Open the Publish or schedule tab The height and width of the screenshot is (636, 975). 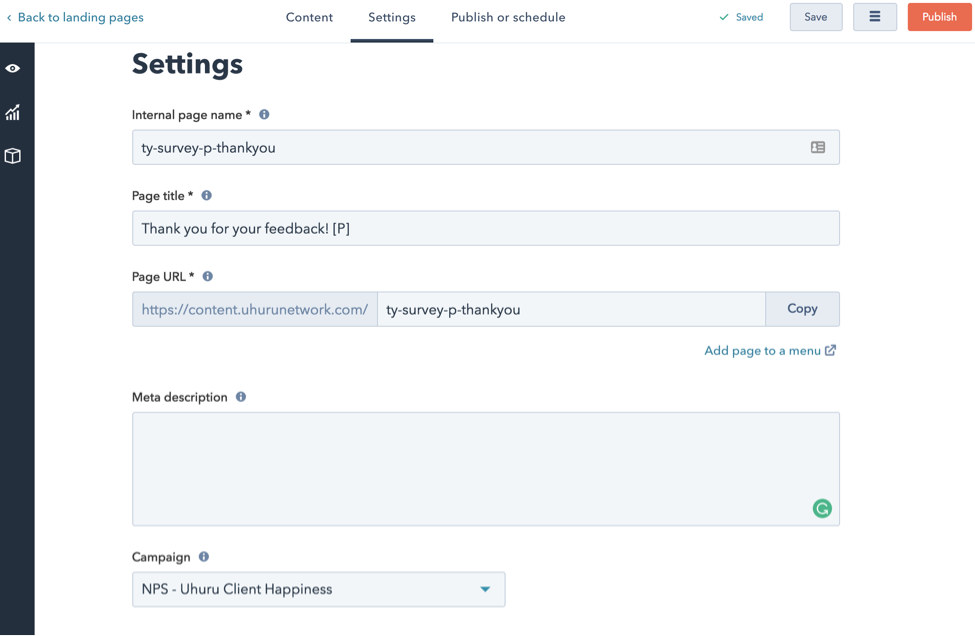coord(508,17)
